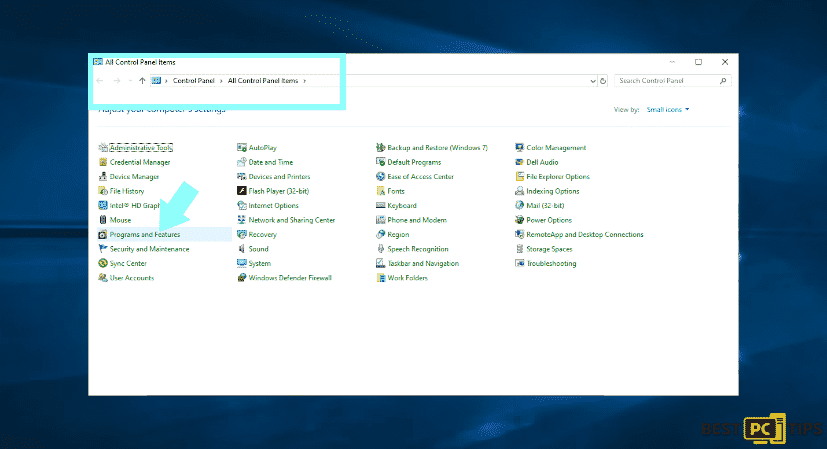Open the Default Programs icon
Image resolution: width=827 pixels, height=449 pixels.
click(380, 162)
